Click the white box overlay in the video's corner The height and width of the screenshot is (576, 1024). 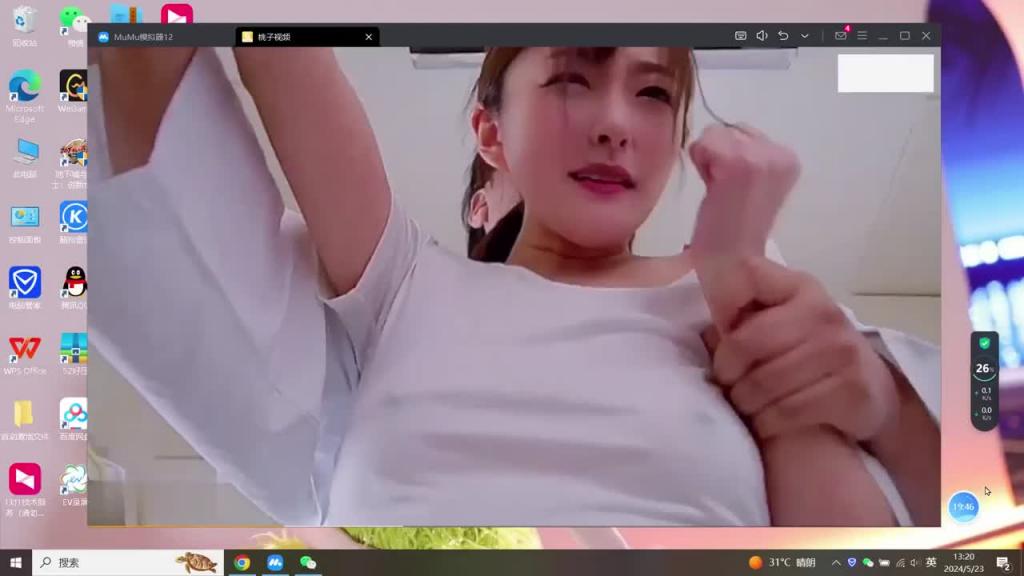click(x=886, y=73)
